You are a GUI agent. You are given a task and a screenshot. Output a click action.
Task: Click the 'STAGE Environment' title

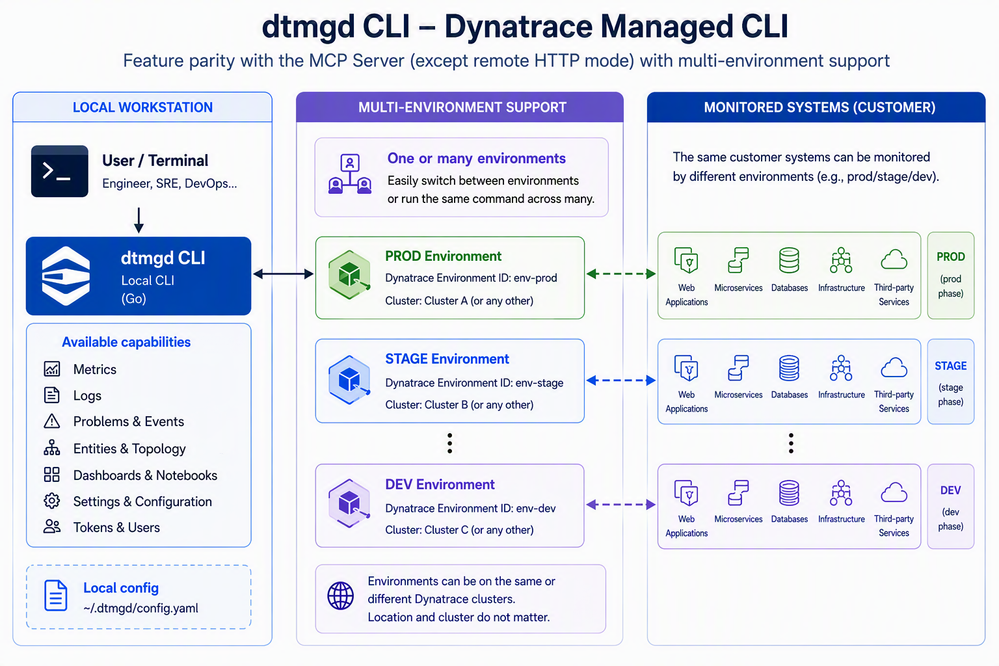(x=447, y=359)
